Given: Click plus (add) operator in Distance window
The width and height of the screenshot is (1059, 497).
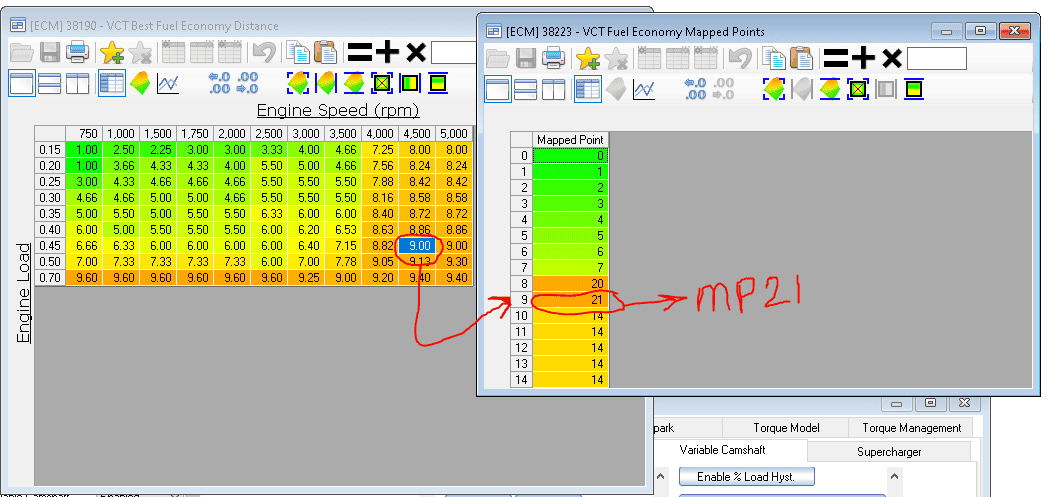Looking at the screenshot, I should pos(388,53).
